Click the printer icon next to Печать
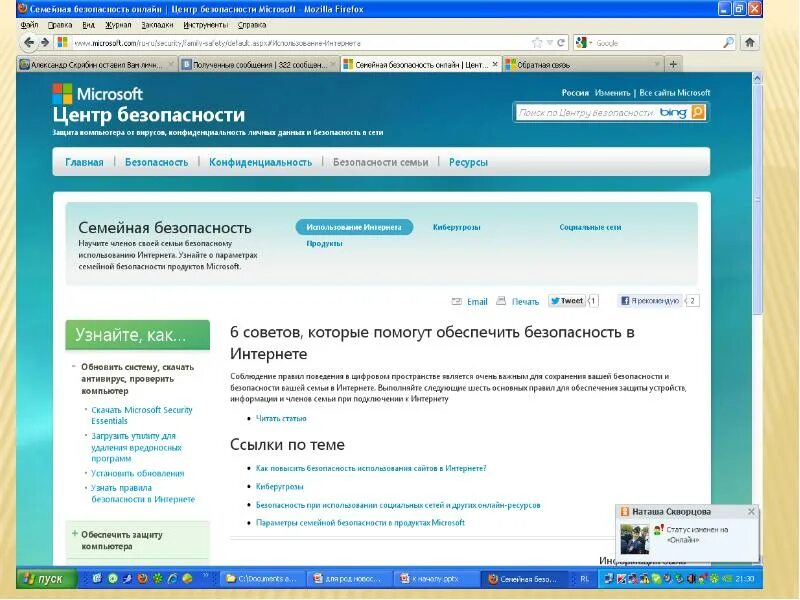Screen dimensions: 800x600 (501, 301)
